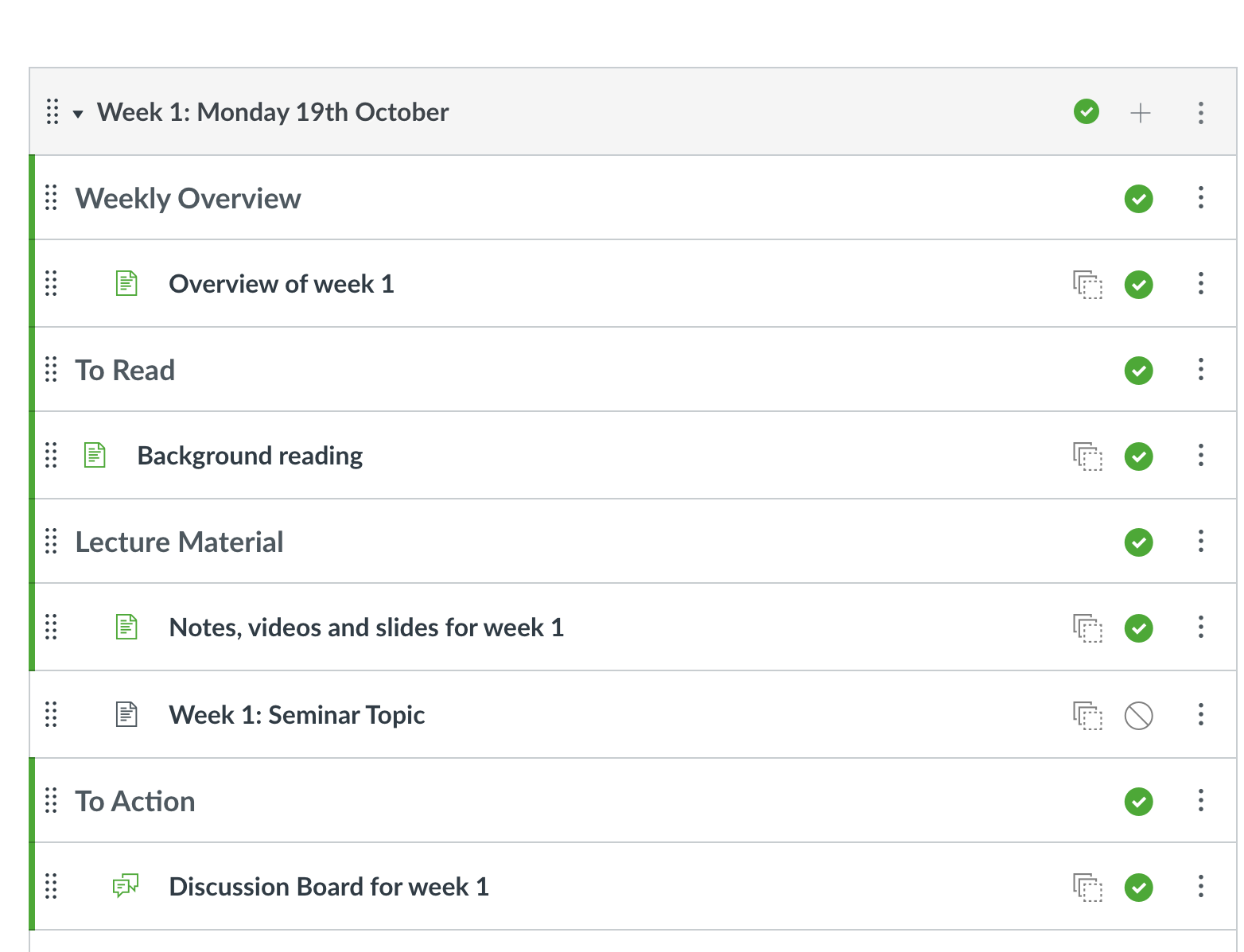Click the page icon beside Week 1: Seminar Topic
Viewport: 1244px width, 952px height.
126,714
